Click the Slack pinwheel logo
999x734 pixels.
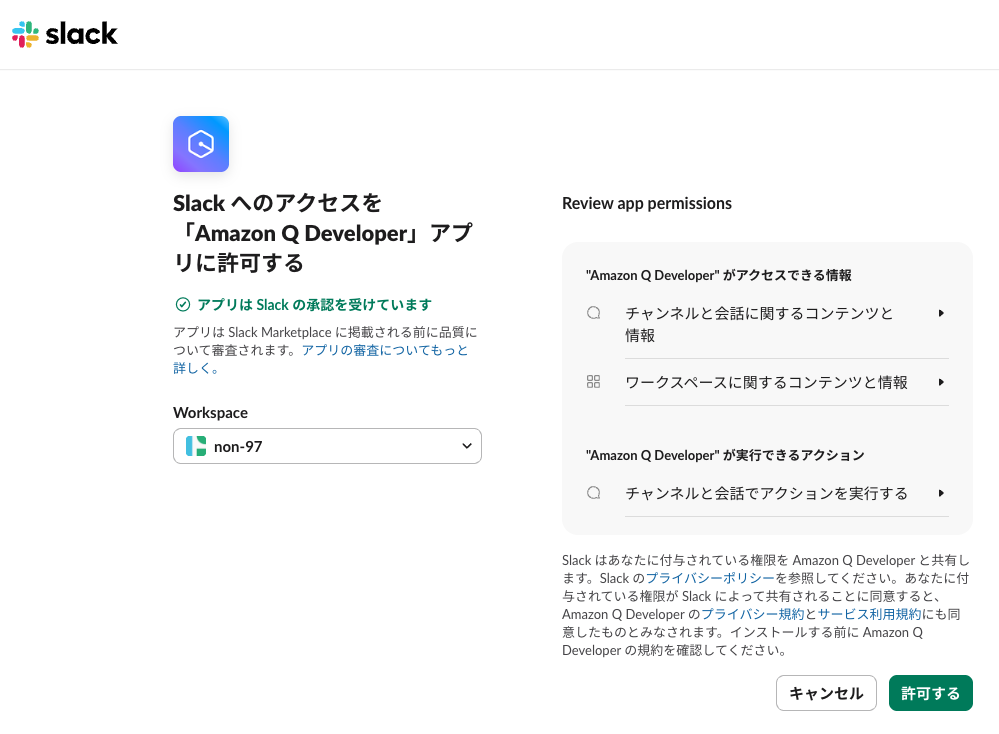(x=24, y=34)
